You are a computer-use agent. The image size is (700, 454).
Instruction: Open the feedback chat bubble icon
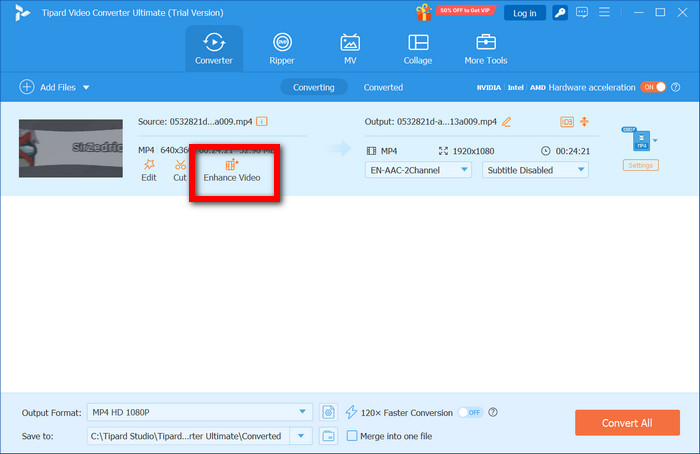(584, 13)
